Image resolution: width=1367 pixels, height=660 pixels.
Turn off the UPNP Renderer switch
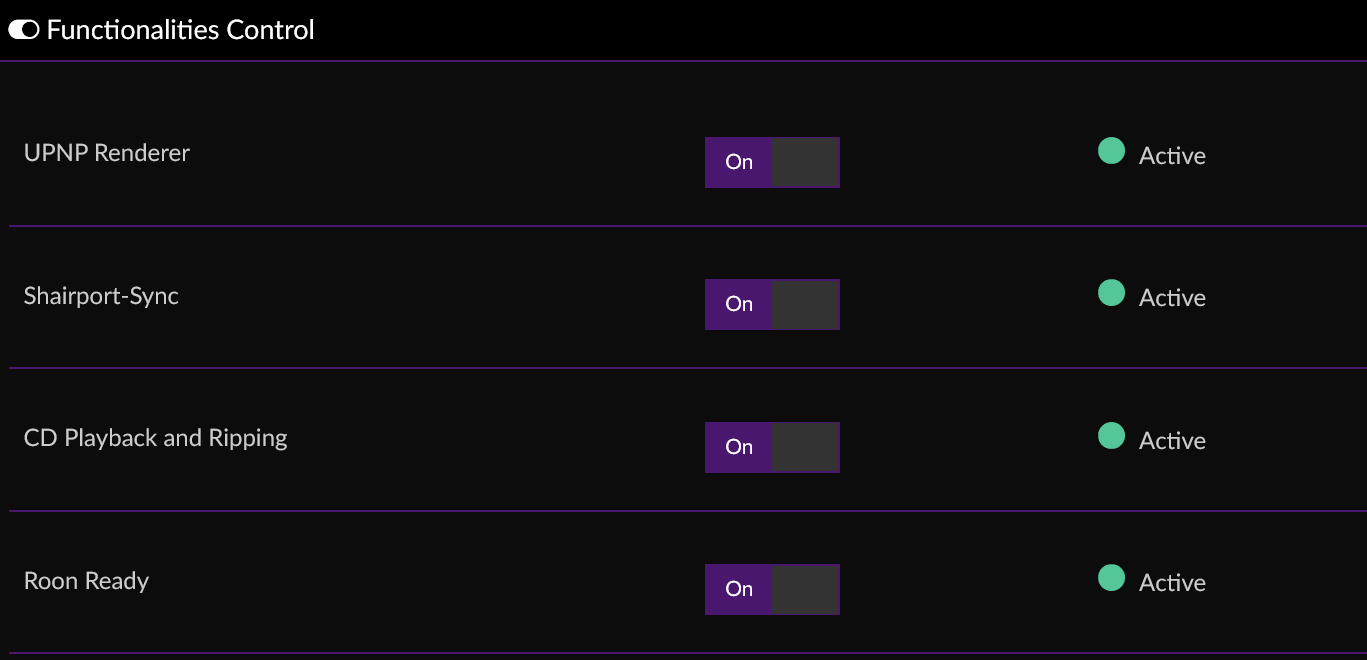(772, 162)
